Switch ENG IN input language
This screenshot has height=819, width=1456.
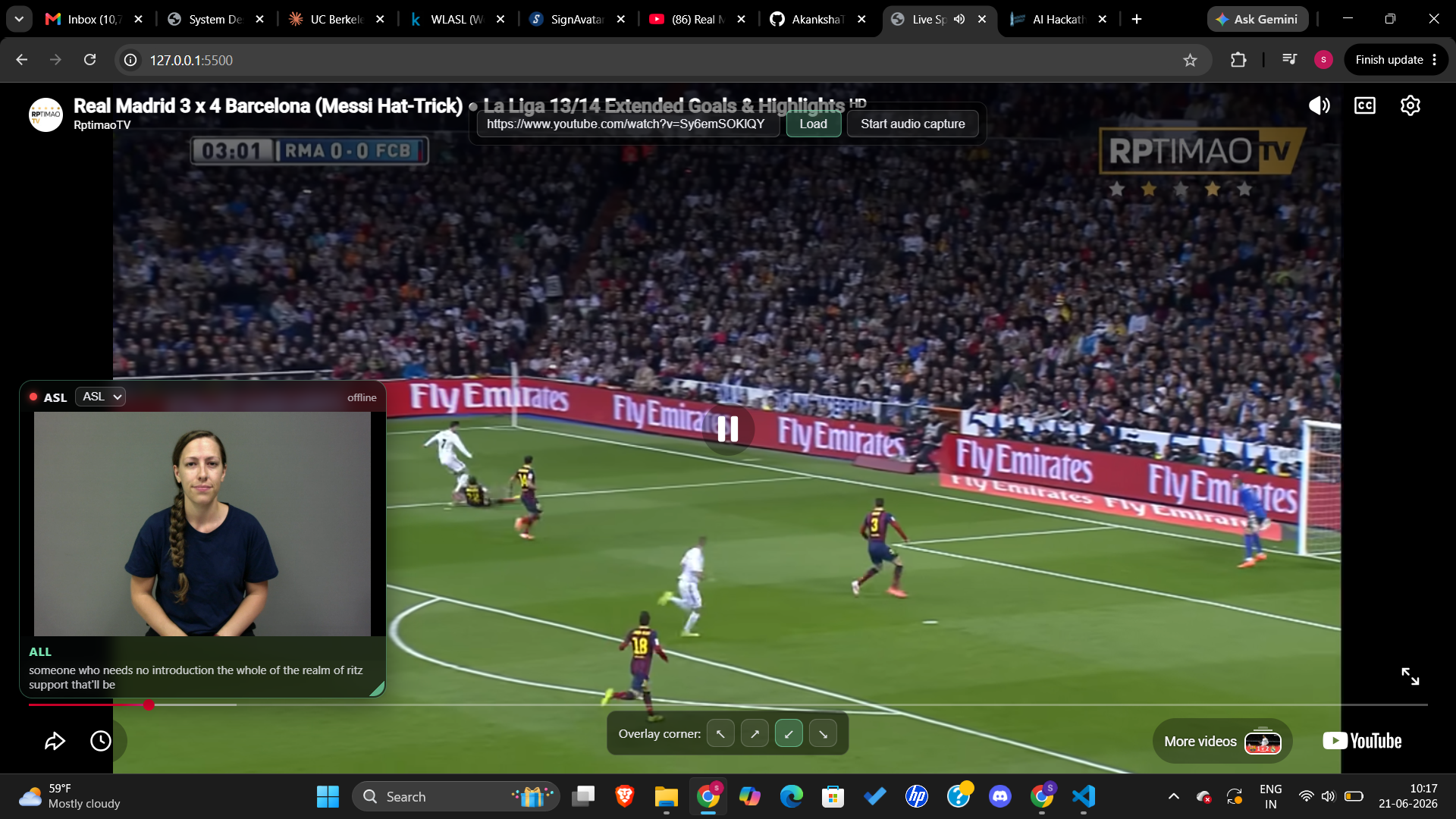pos(1270,796)
